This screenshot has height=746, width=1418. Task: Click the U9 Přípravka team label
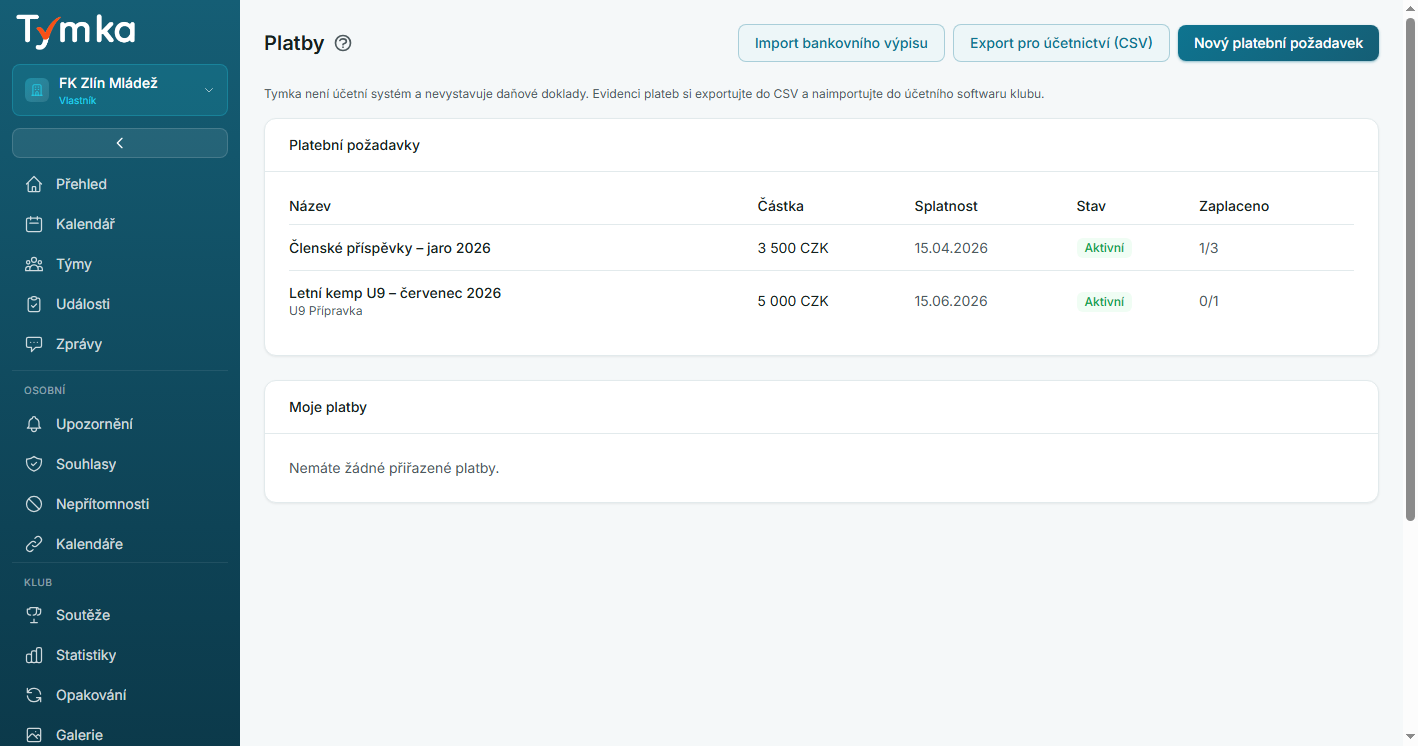[x=326, y=311]
